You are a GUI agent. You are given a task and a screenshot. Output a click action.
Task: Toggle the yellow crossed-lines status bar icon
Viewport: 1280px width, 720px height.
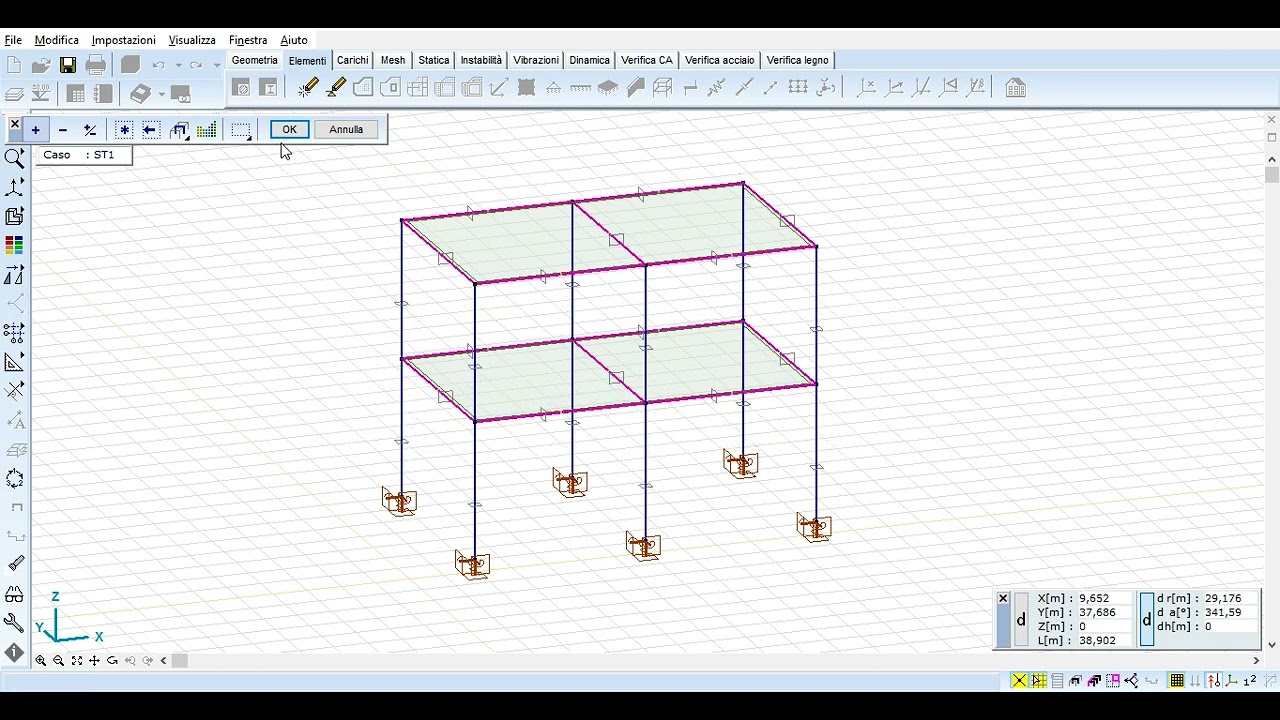[1019, 681]
